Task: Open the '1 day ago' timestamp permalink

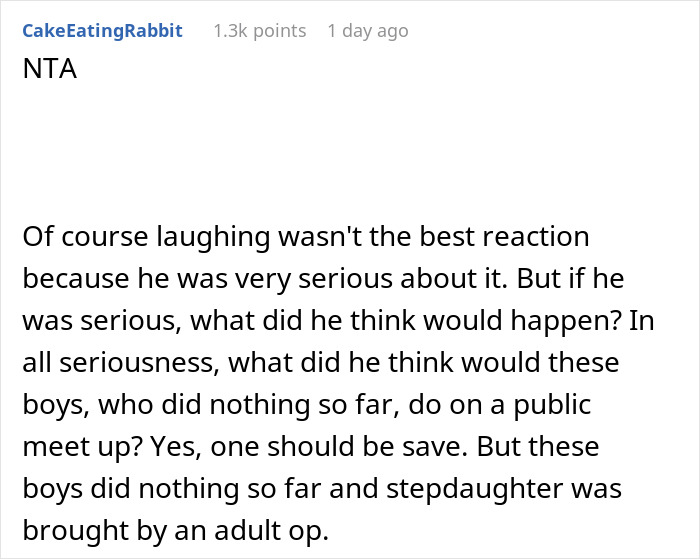Action: coord(368,31)
